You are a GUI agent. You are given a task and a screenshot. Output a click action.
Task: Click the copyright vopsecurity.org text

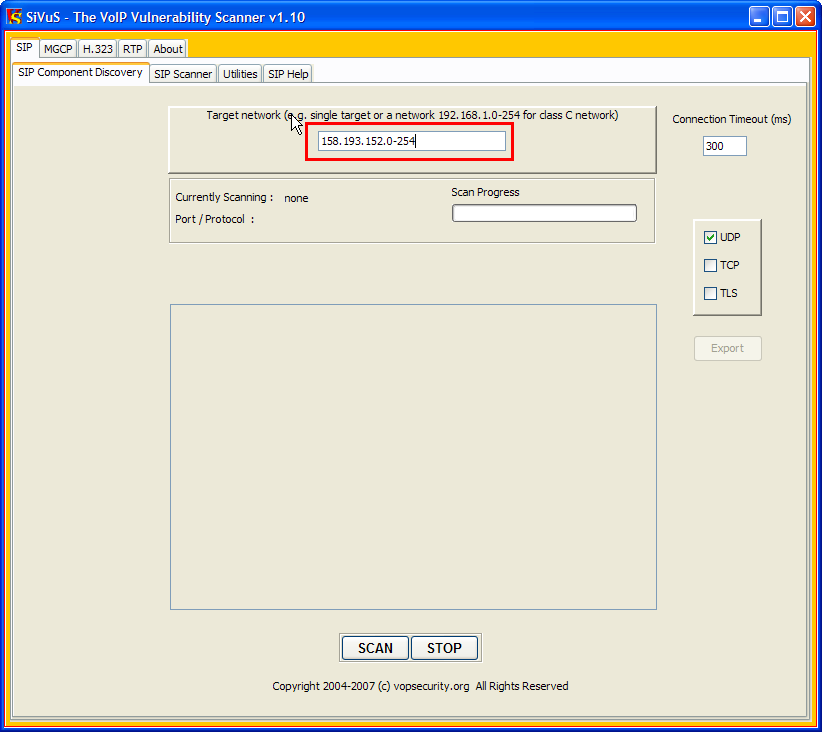420,686
